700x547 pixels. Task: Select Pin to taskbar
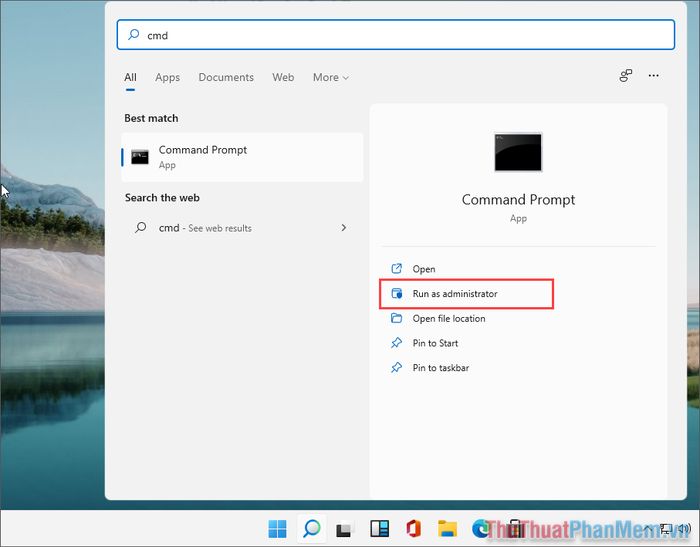pos(440,367)
